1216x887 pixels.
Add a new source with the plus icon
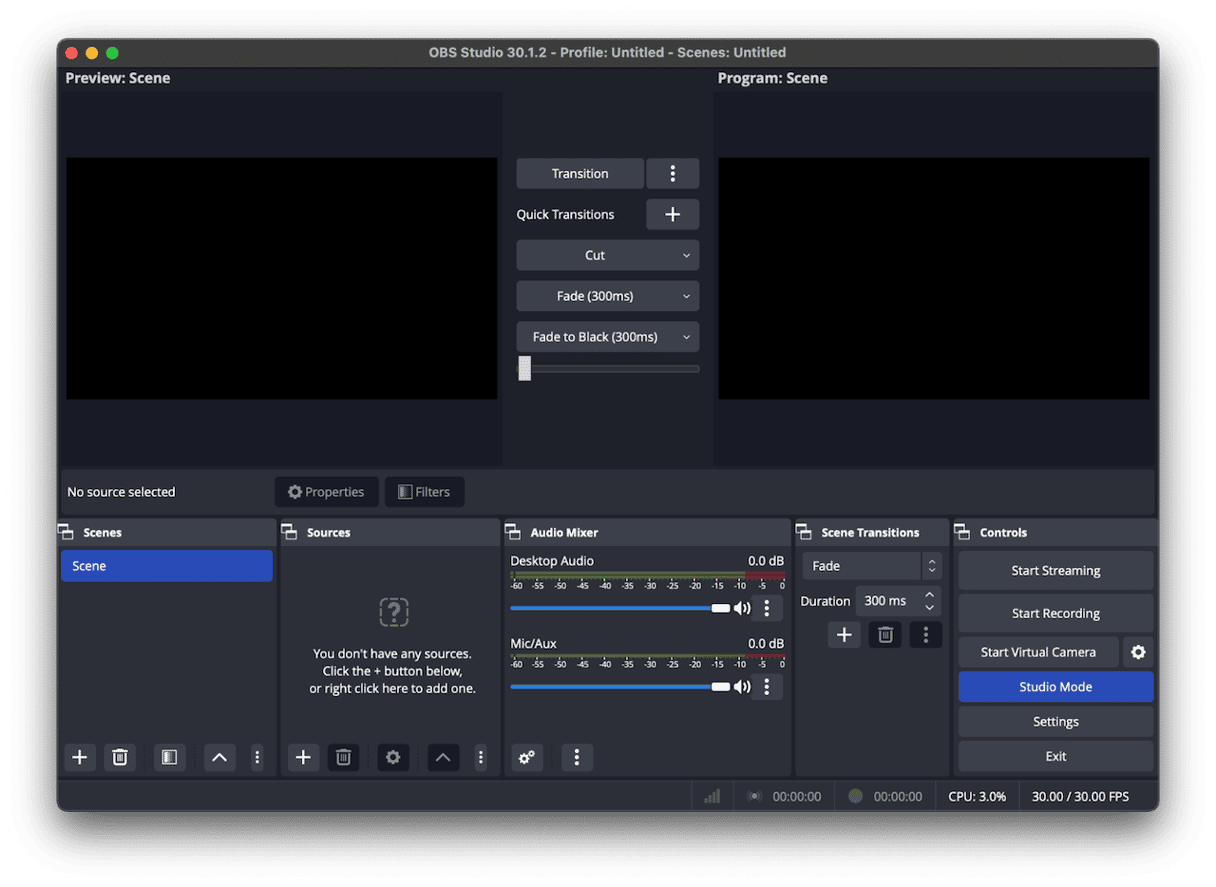coord(303,757)
